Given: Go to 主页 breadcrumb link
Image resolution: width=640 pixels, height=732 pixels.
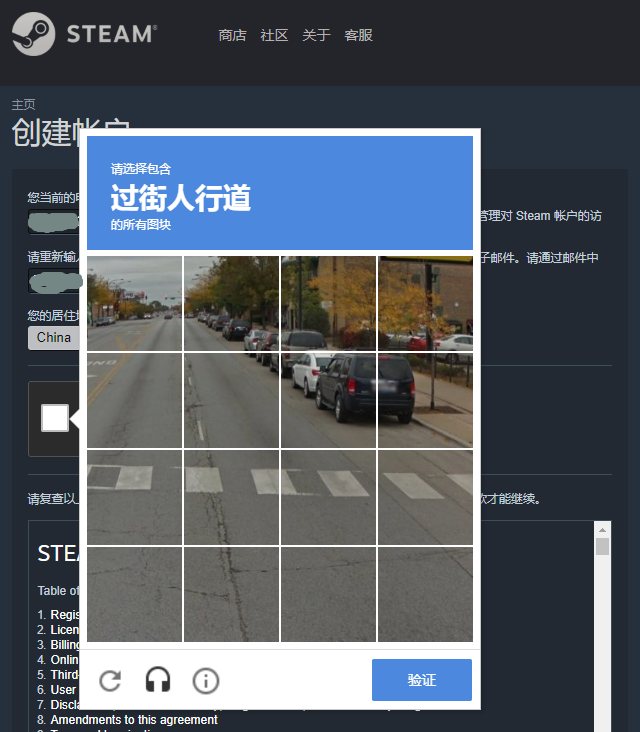Looking at the screenshot, I should point(23,104).
